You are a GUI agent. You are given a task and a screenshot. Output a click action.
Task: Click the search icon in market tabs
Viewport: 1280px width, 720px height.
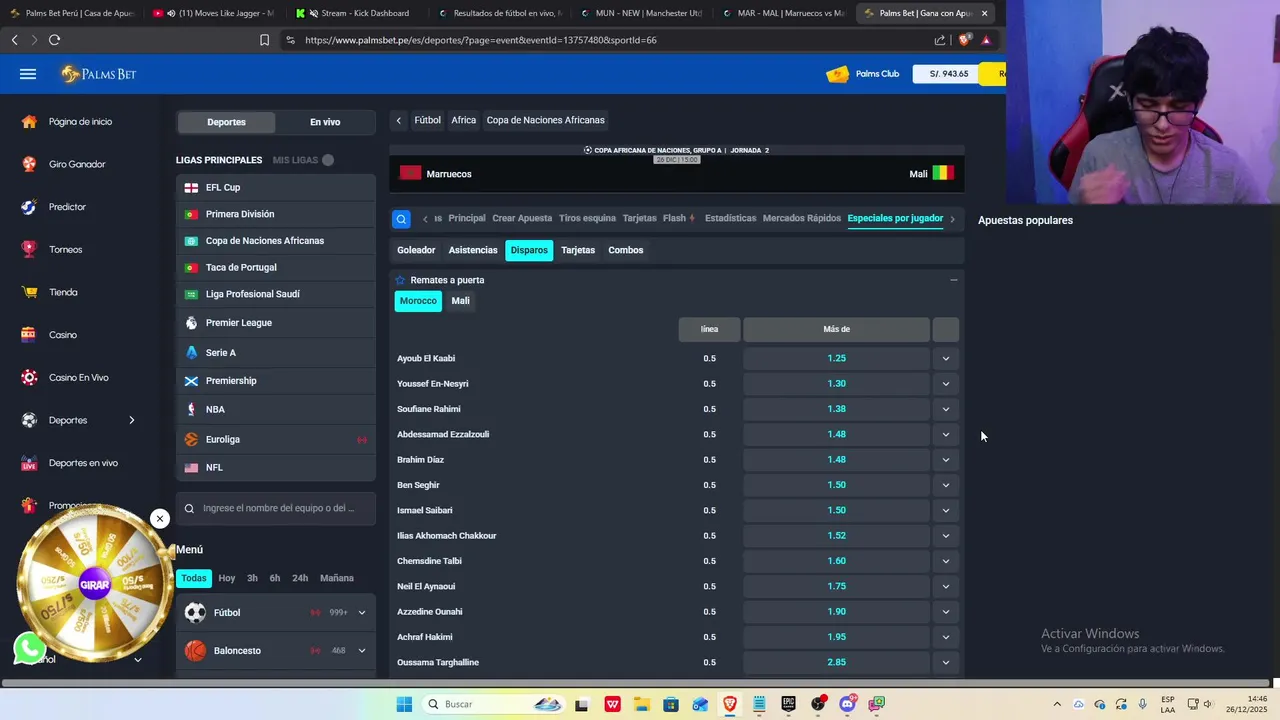pos(401,219)
